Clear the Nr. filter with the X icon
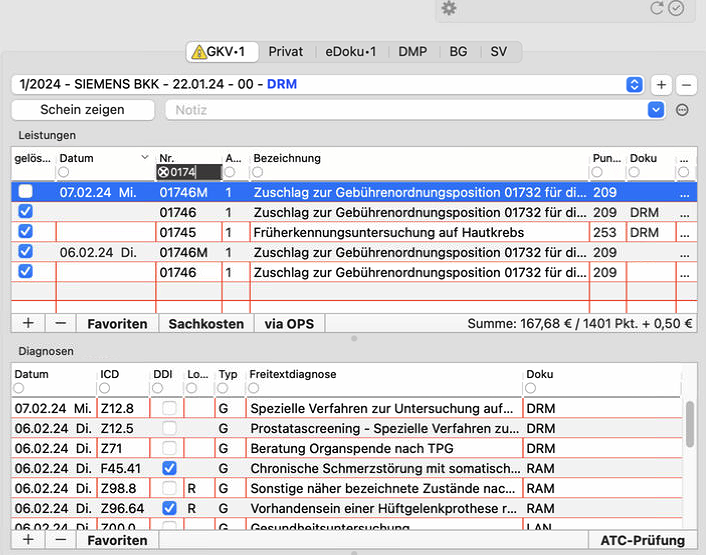The image size is (706, 555). (x=163, y=172)
